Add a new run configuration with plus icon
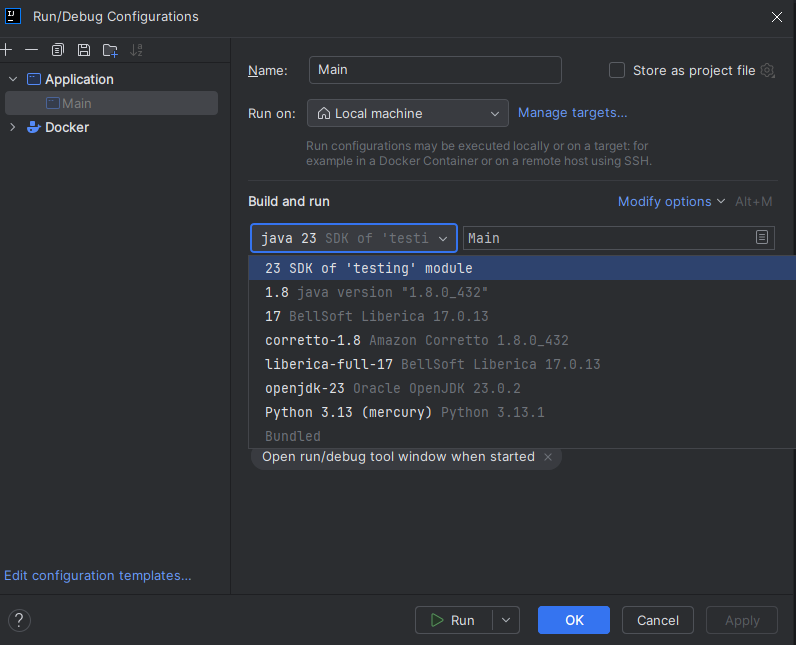Screen dimensions: 796x645 [x=6, y=50]
